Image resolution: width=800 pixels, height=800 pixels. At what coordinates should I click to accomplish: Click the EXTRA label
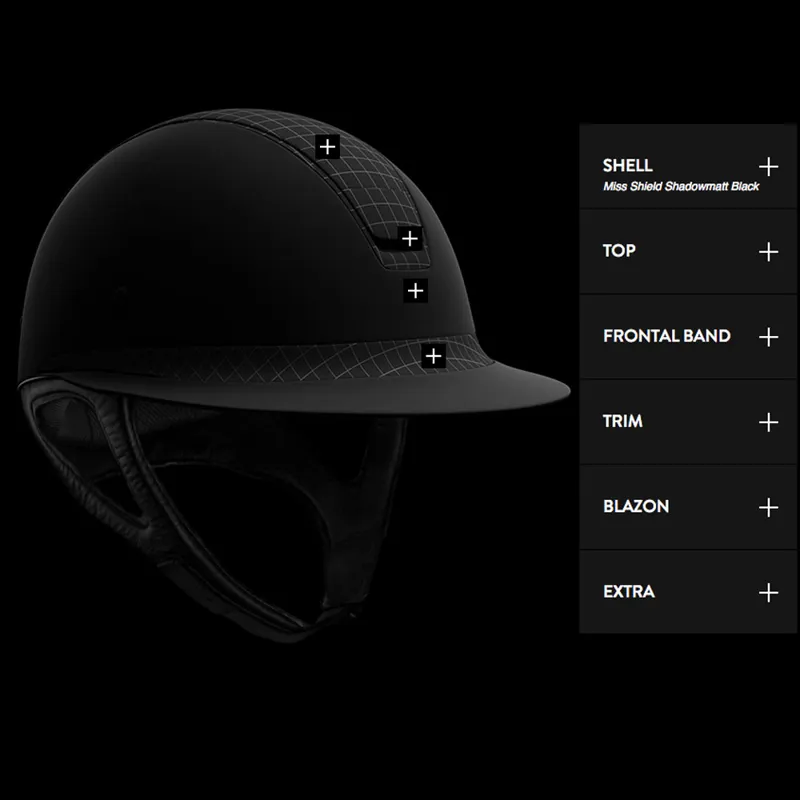click(x=629, y=592)
